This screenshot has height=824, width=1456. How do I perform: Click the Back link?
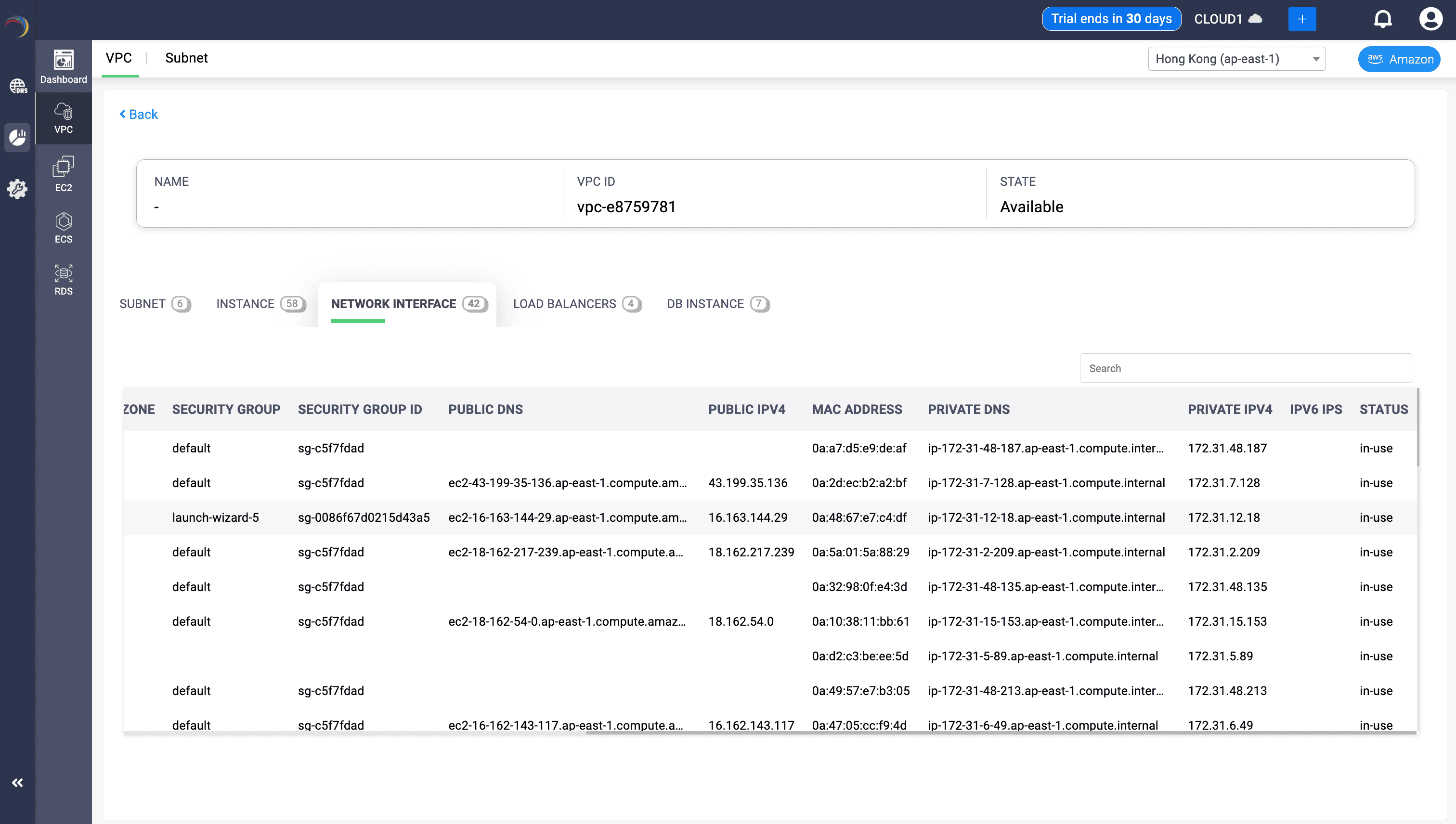[x=139, y=115]
